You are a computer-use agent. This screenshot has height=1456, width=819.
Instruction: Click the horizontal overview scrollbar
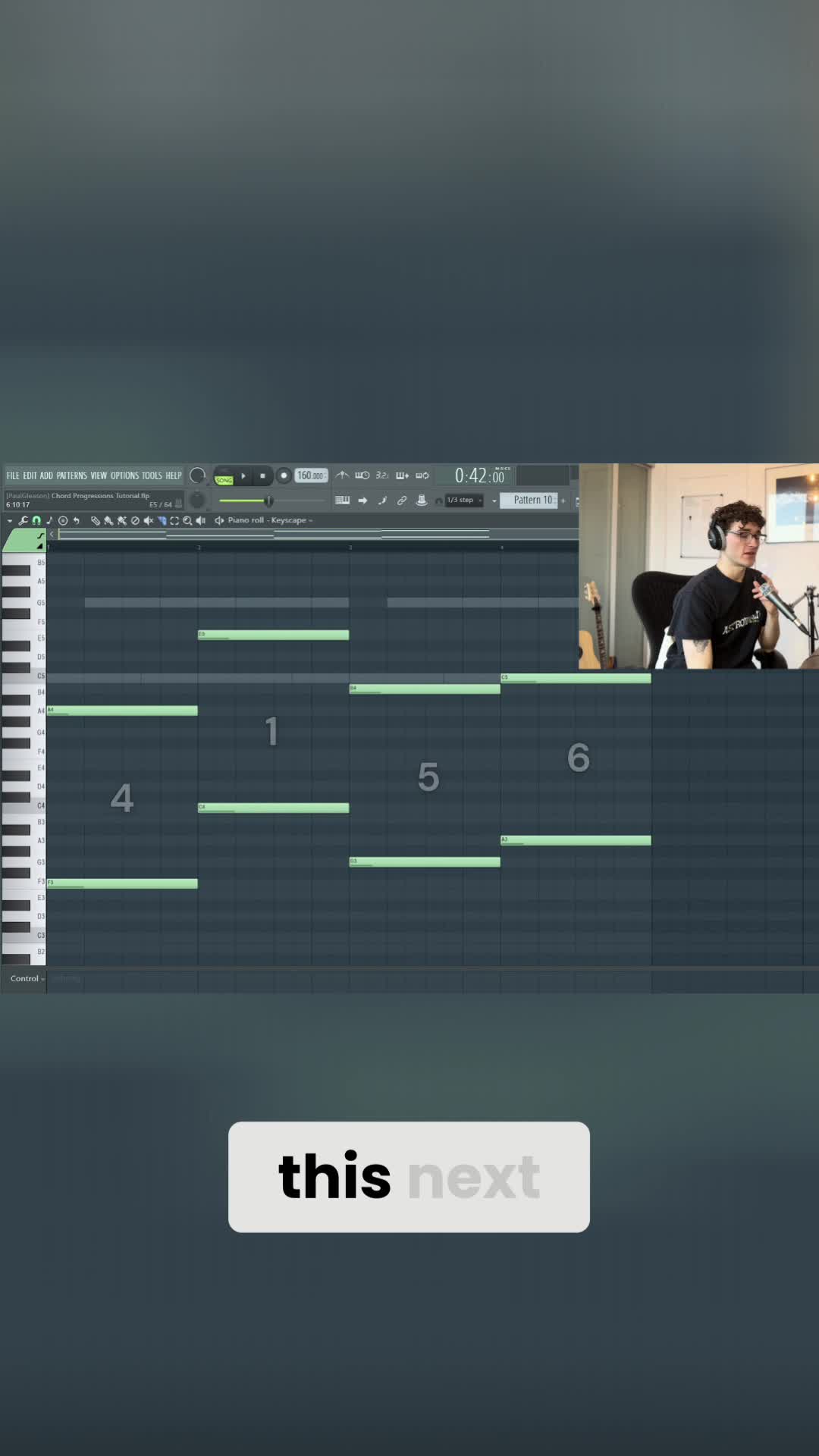[x=318, y=535]
